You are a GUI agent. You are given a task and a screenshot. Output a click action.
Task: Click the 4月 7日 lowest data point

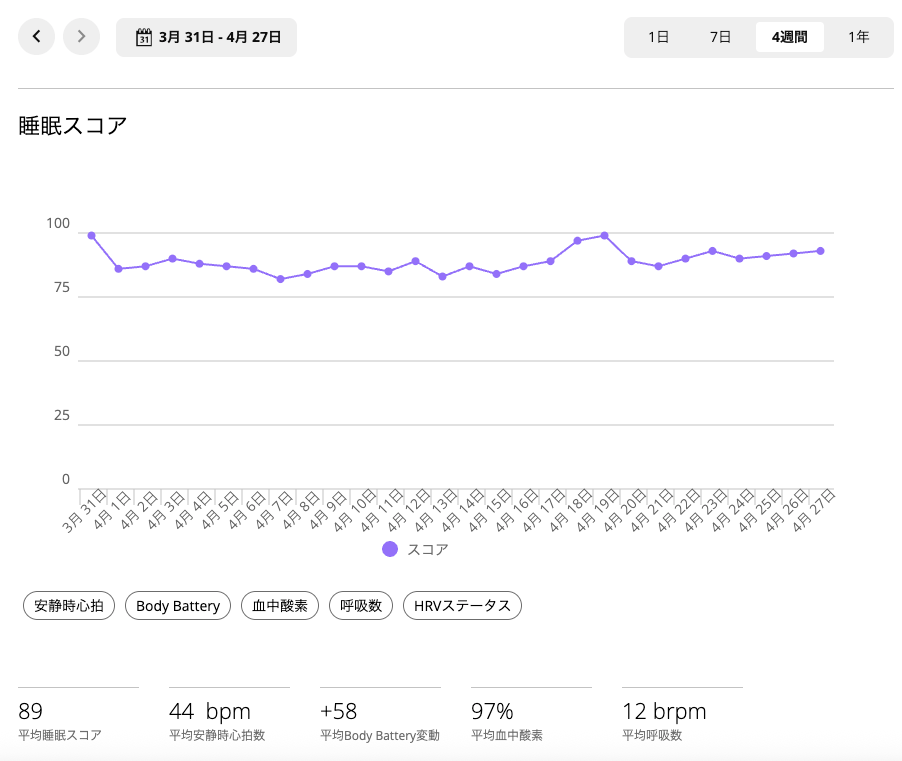(x=280, y=279)
